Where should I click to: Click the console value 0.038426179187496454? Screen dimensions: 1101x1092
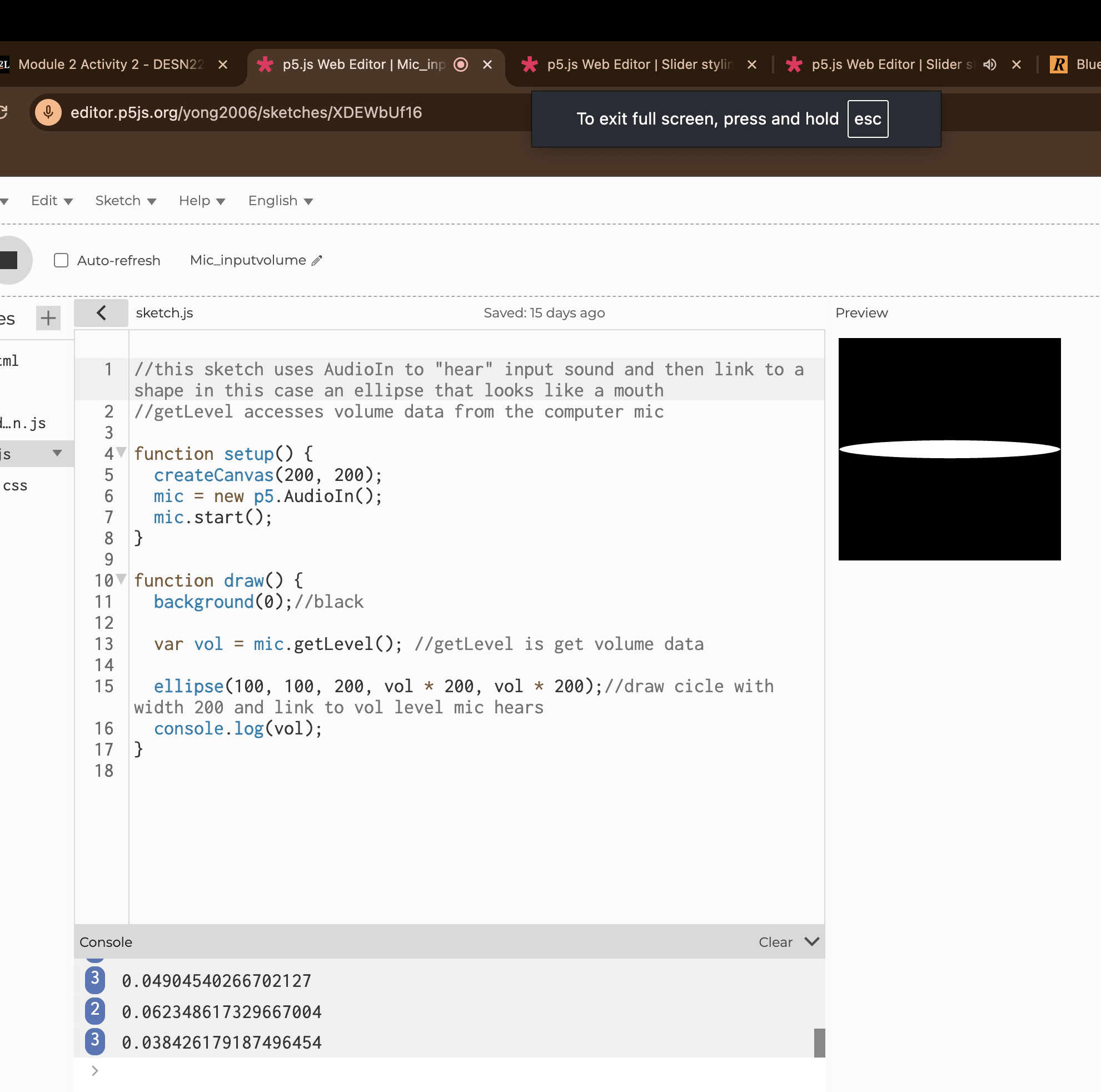tap(222, 1043)
